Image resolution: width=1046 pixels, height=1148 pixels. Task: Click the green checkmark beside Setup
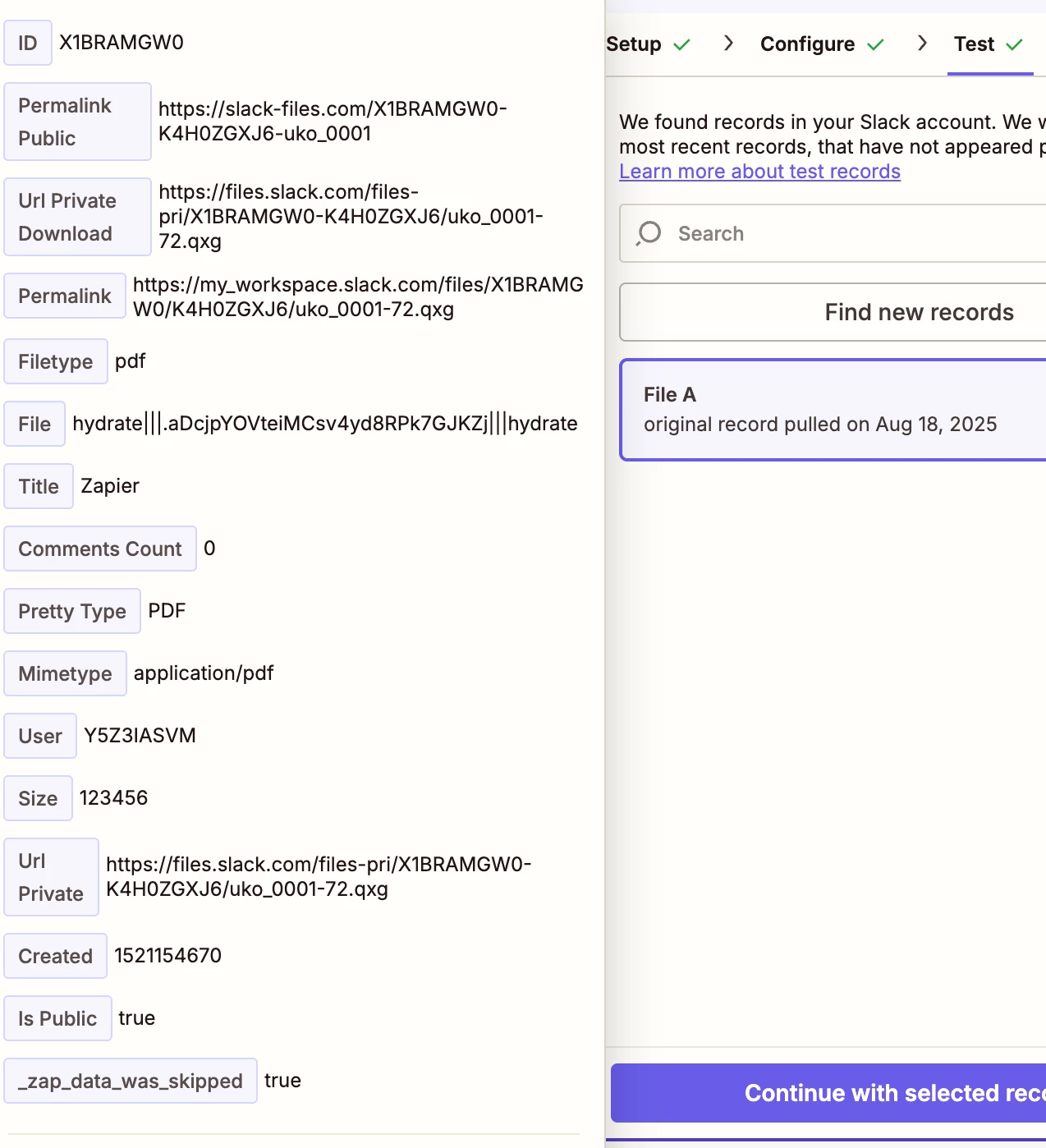tap(681, 44)
